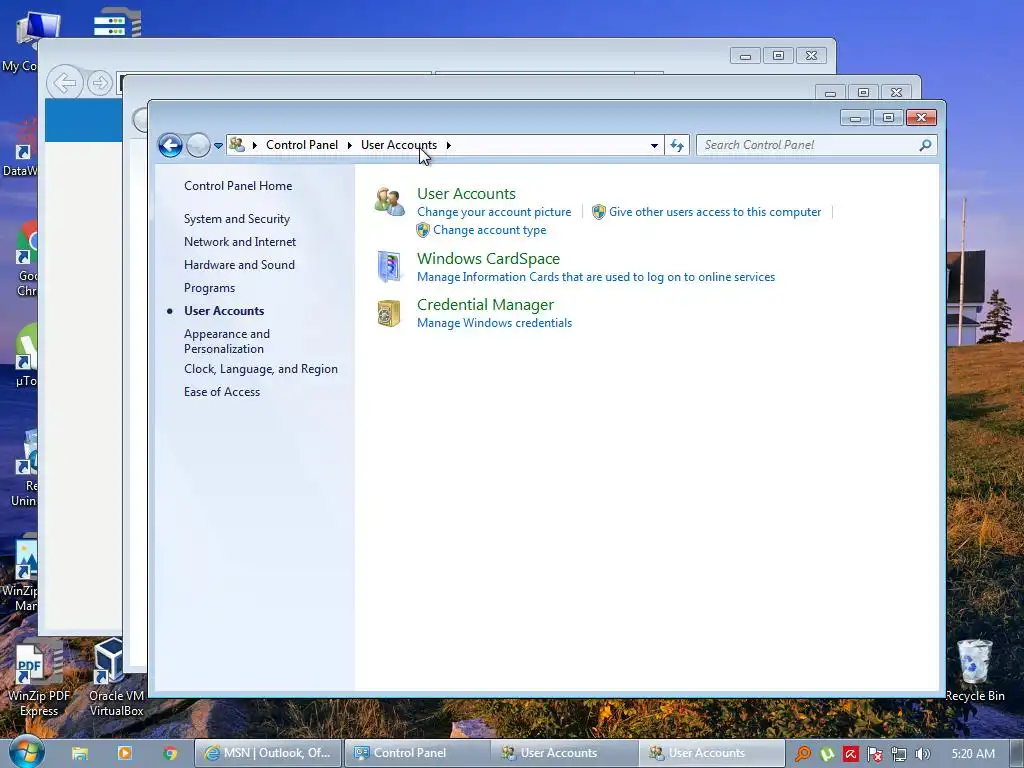Viewport: 1024px width, 768px height.
Task: Open Oracle VM VirtualBox desktop shortcut
Action: tap(116, 677)
